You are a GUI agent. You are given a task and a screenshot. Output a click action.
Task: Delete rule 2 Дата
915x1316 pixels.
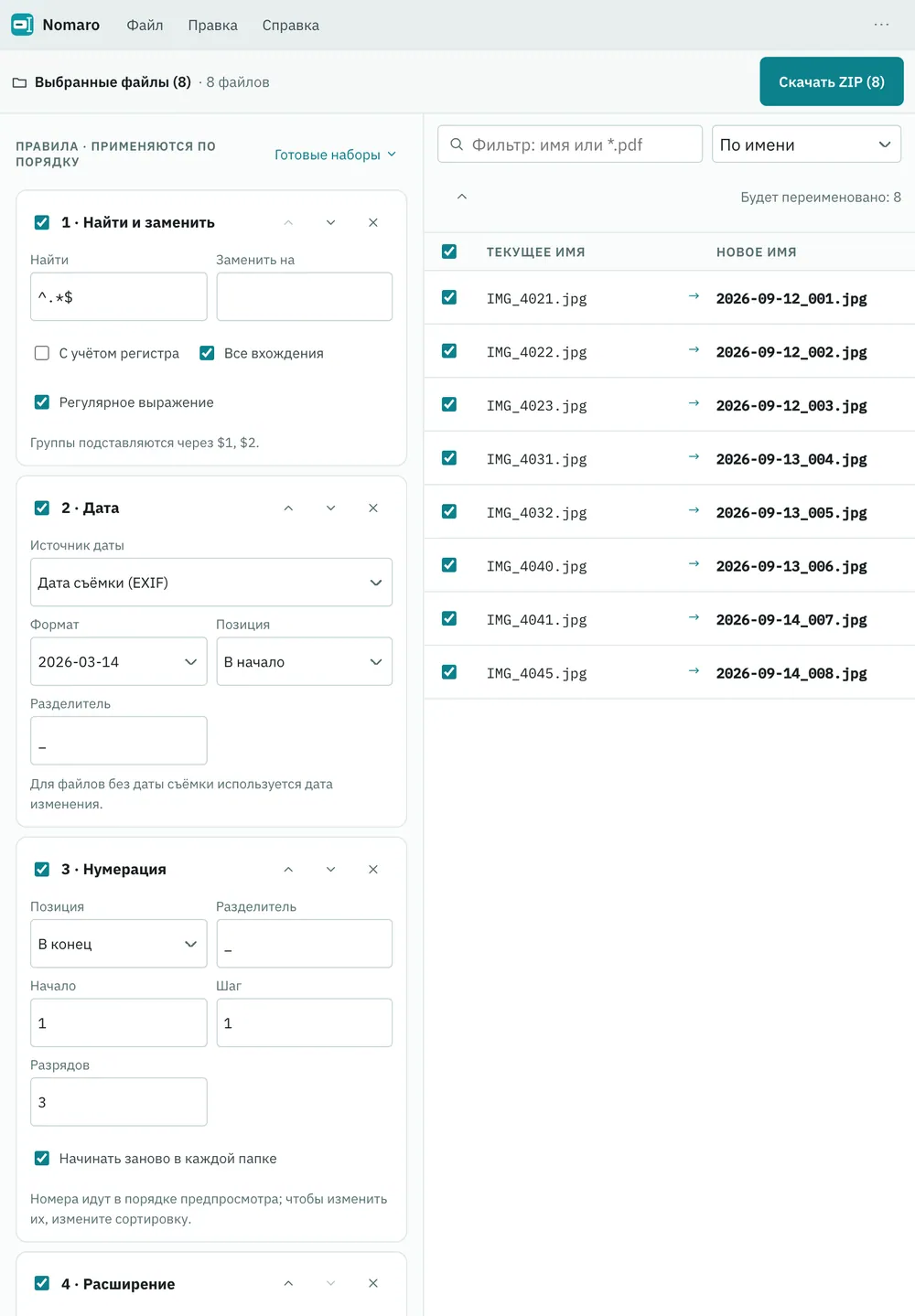373,508
